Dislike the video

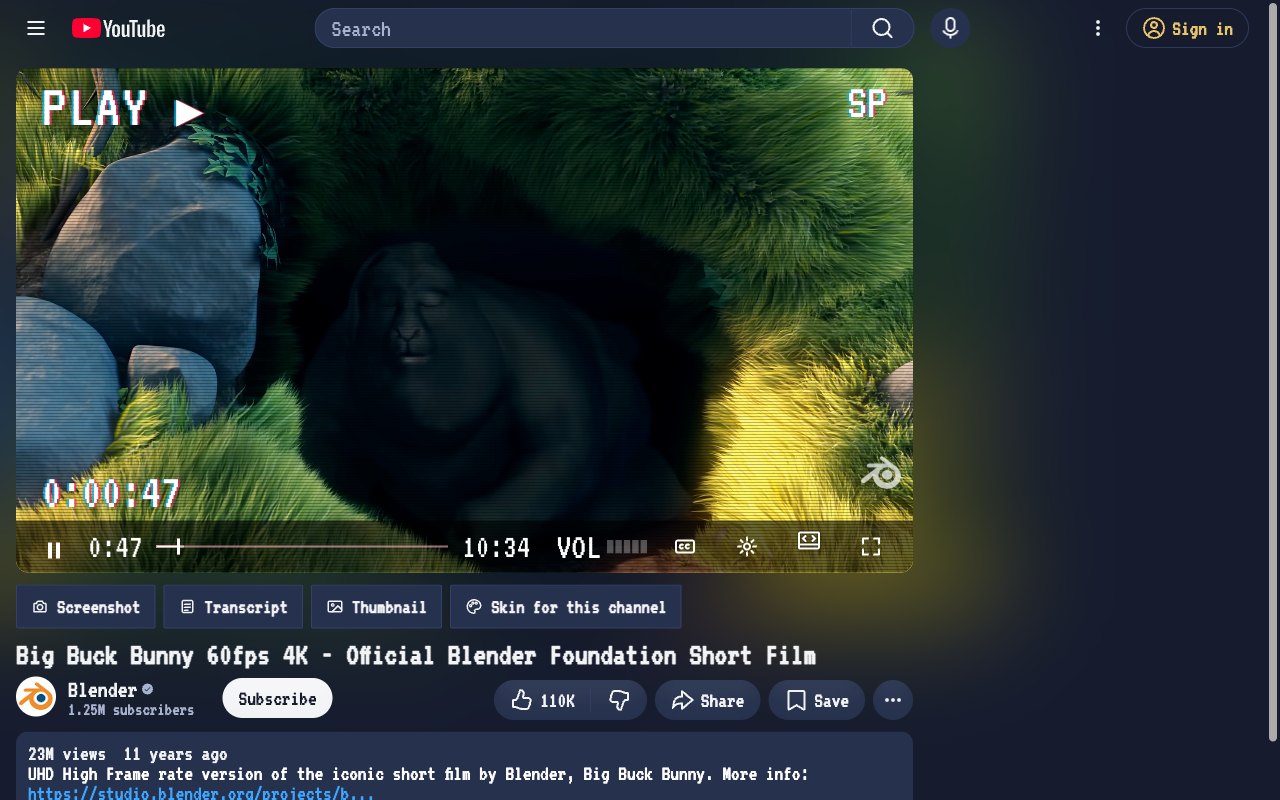pos(619,700)
